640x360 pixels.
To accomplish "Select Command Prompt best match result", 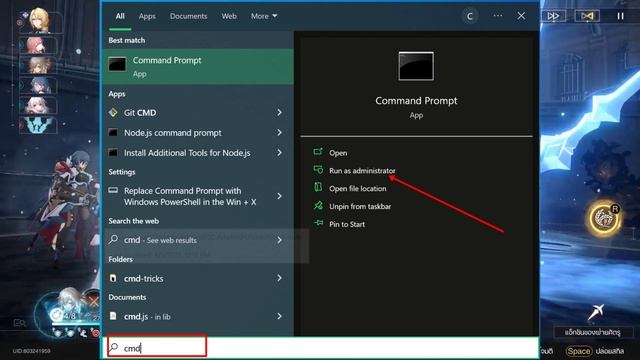I will 198,67.
